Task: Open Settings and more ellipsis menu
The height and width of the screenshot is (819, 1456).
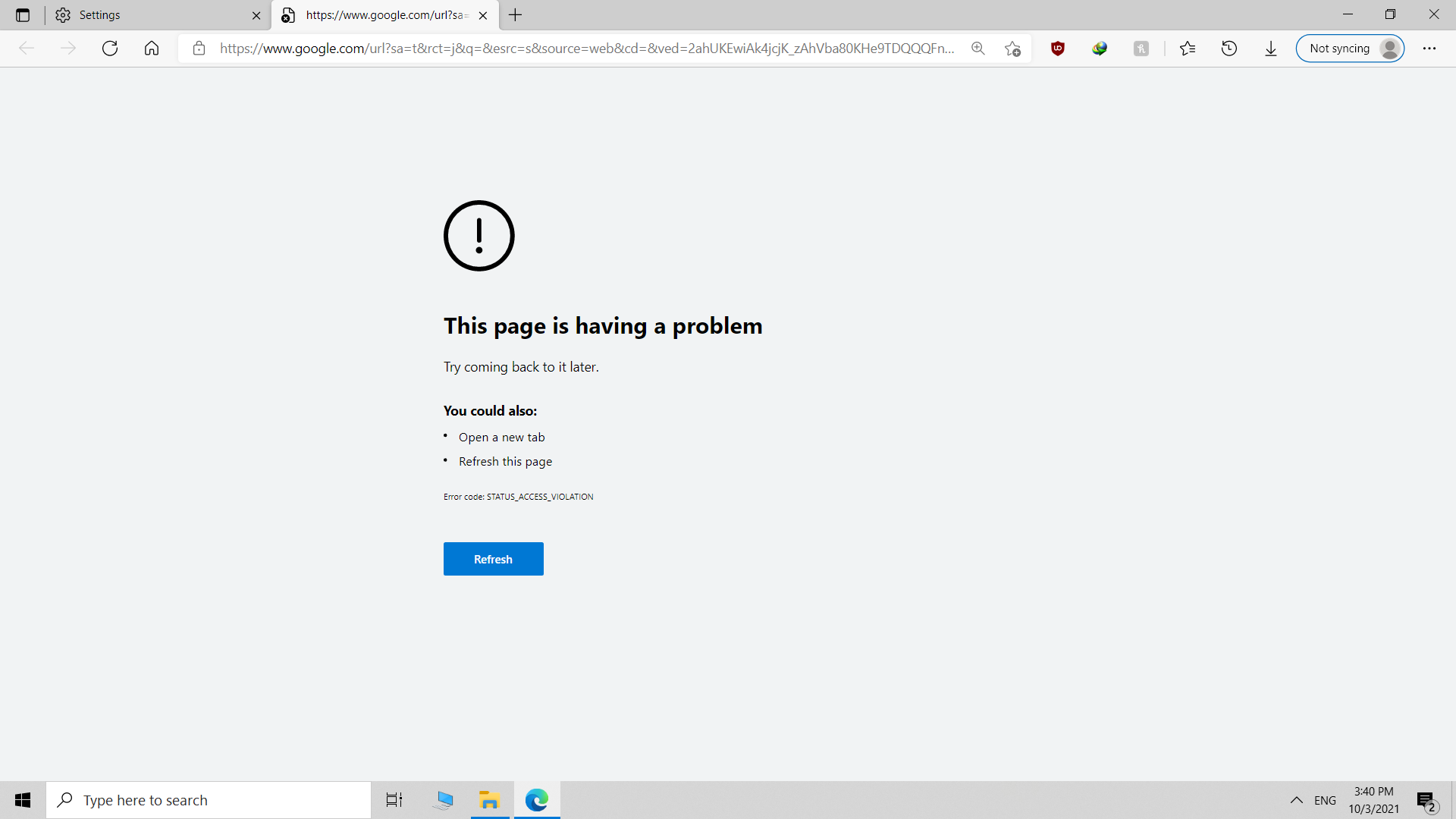Action: (x=1429, y=49)
